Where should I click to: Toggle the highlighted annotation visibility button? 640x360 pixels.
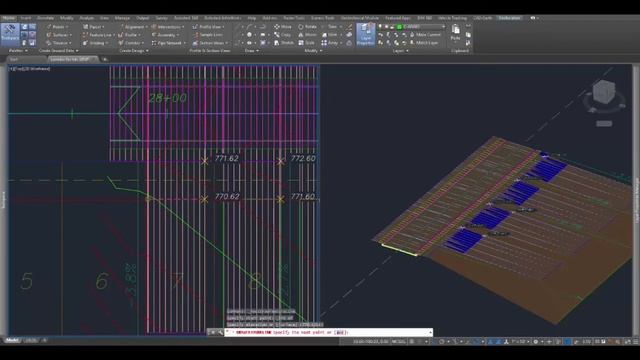pos(491,341)
